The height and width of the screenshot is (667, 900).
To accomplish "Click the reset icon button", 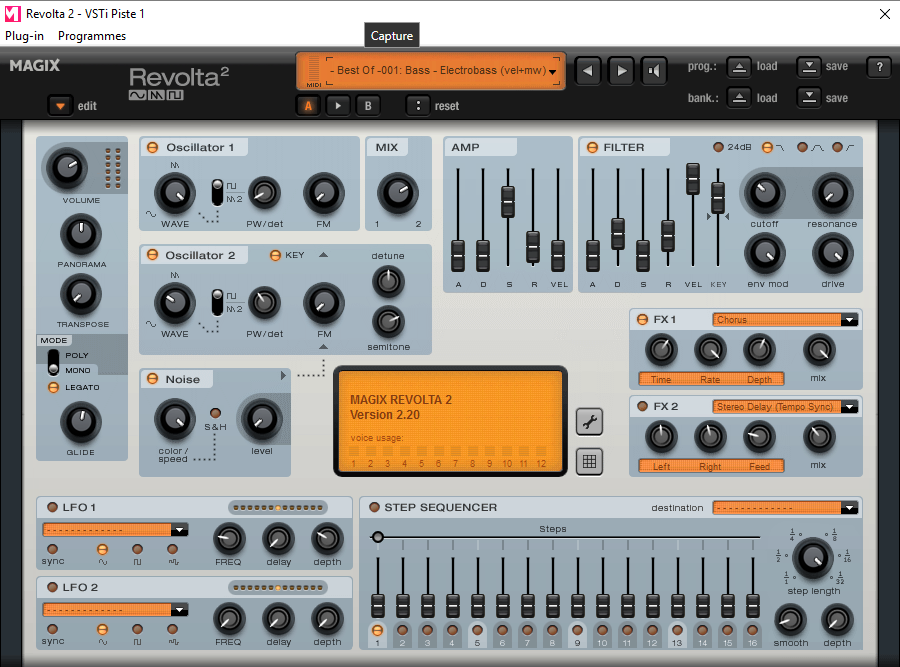I will 418,106.
